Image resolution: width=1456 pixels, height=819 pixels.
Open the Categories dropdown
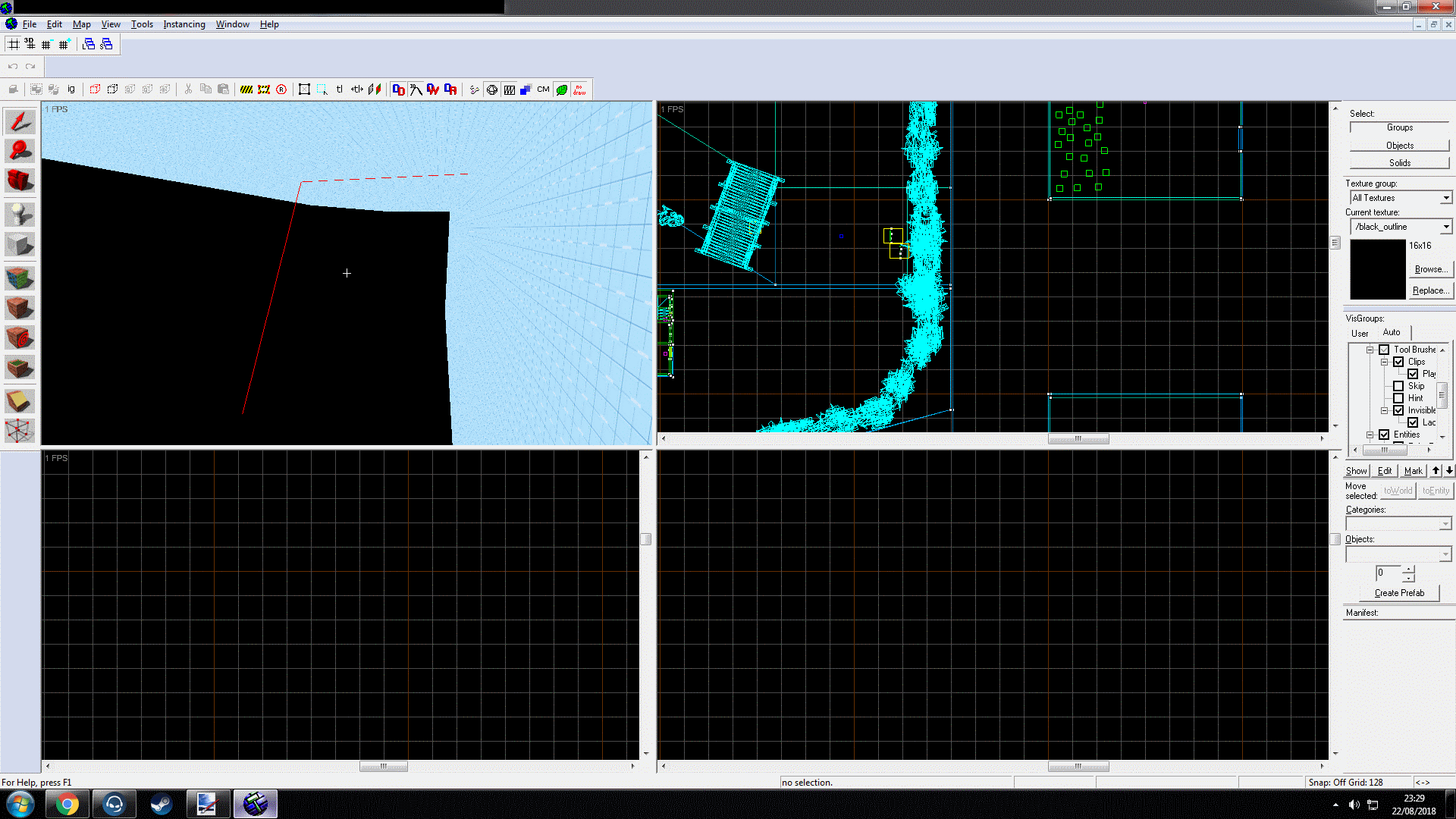point(1445,524)
